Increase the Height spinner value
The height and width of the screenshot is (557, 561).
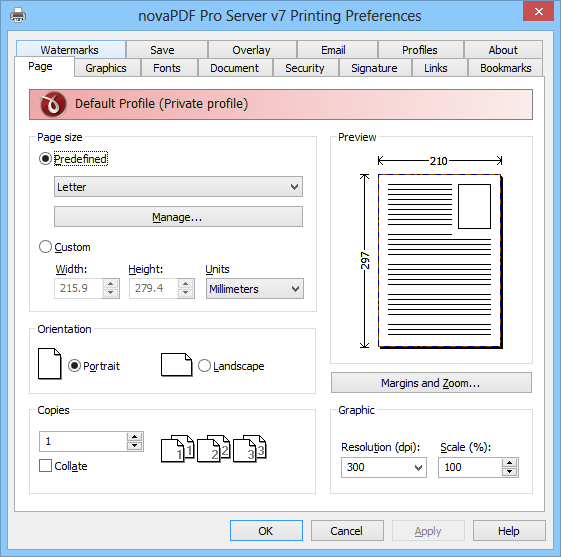[185, 284]
